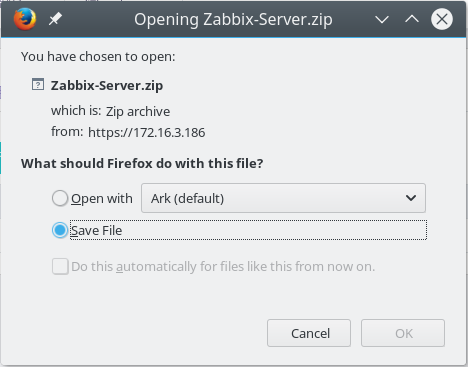
Task: Enable Do this automatically checkbox
Action: click(x=60, y=266)
